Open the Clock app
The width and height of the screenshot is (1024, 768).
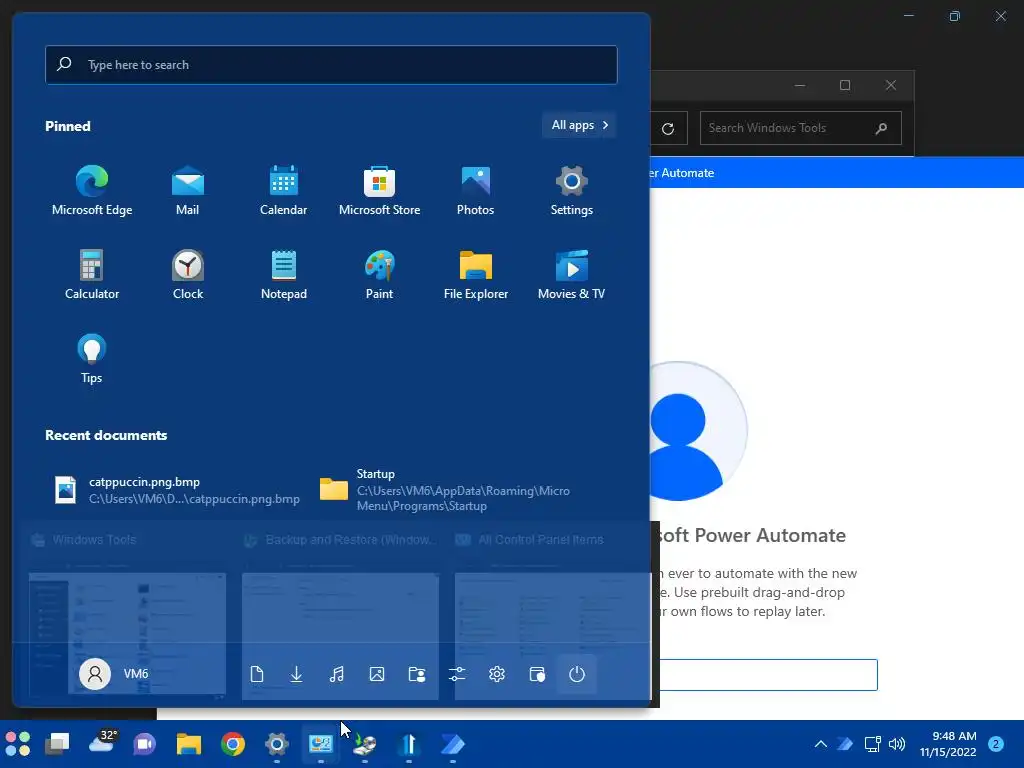click(187, 275)
